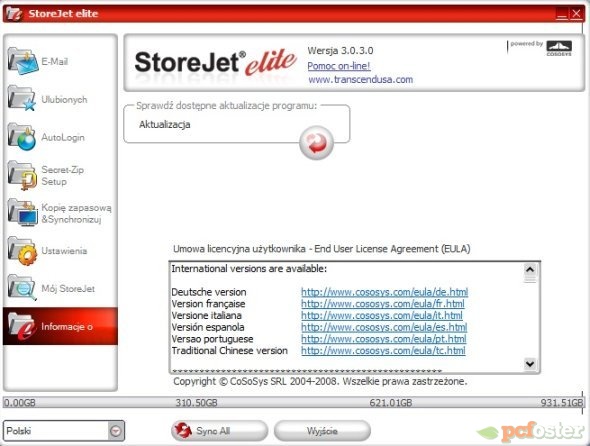Click 'International versions are available:' text
590x446 pixels.
[249, 269]
